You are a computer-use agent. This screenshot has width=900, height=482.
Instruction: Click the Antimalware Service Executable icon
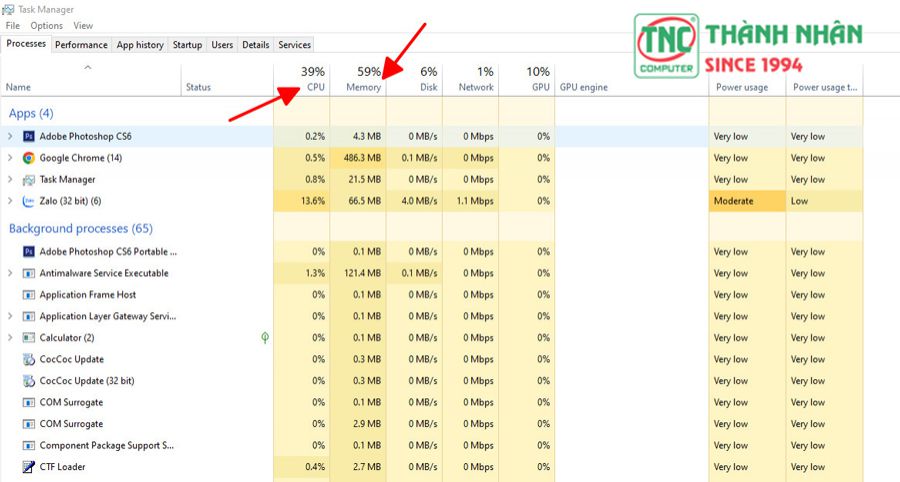click(x=29, y=273)
